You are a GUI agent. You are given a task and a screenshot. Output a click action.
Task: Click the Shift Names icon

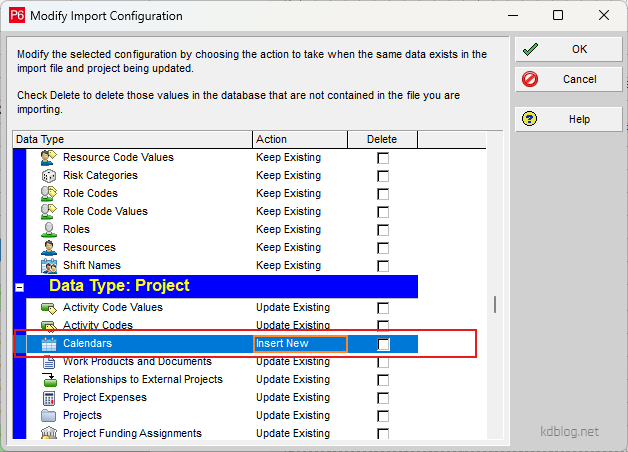click(x=48, y=266)
